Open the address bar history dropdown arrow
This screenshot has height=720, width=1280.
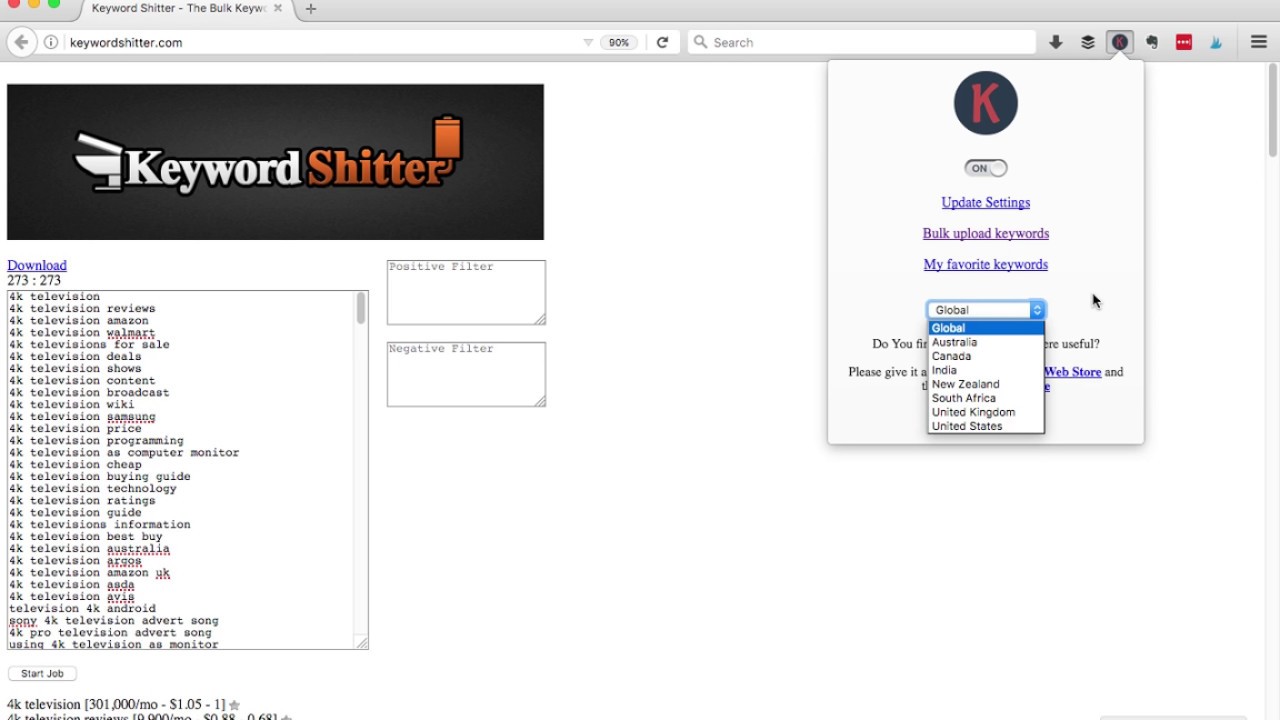pos(588,42)
